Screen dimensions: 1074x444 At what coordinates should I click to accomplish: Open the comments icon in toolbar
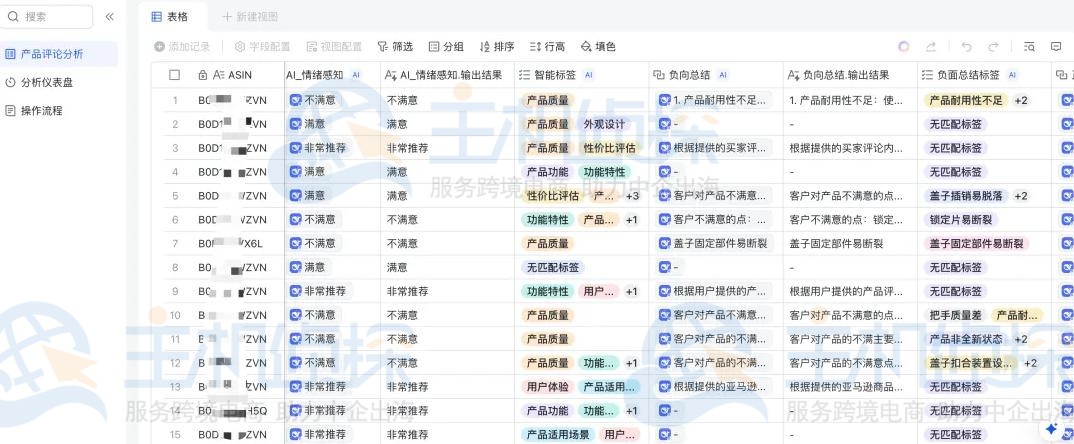[x=1056, y=47]
